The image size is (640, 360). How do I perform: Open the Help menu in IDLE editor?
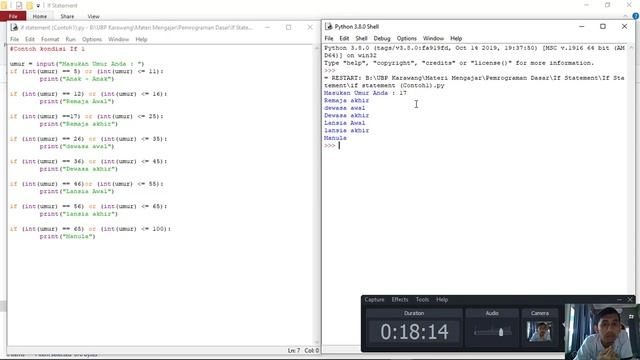[141, 39]
